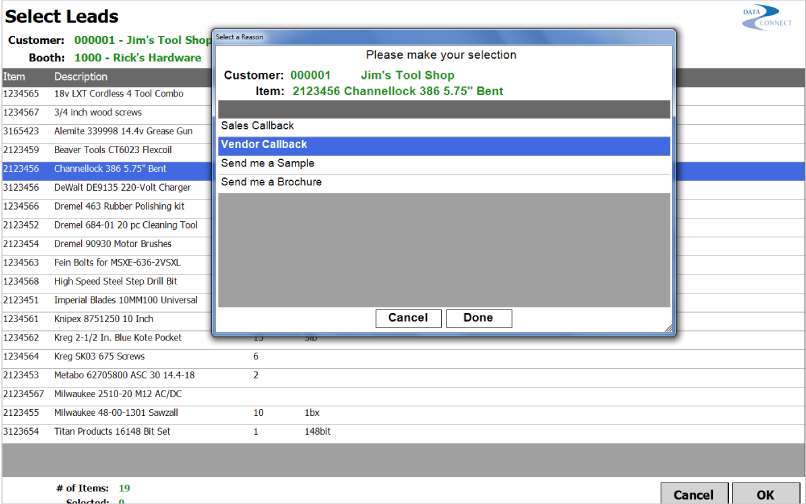This screenshot has height=504, width=806.
Task: Click booth 1000 - Rick's Hardware text
Action: [x=138, y=58]
